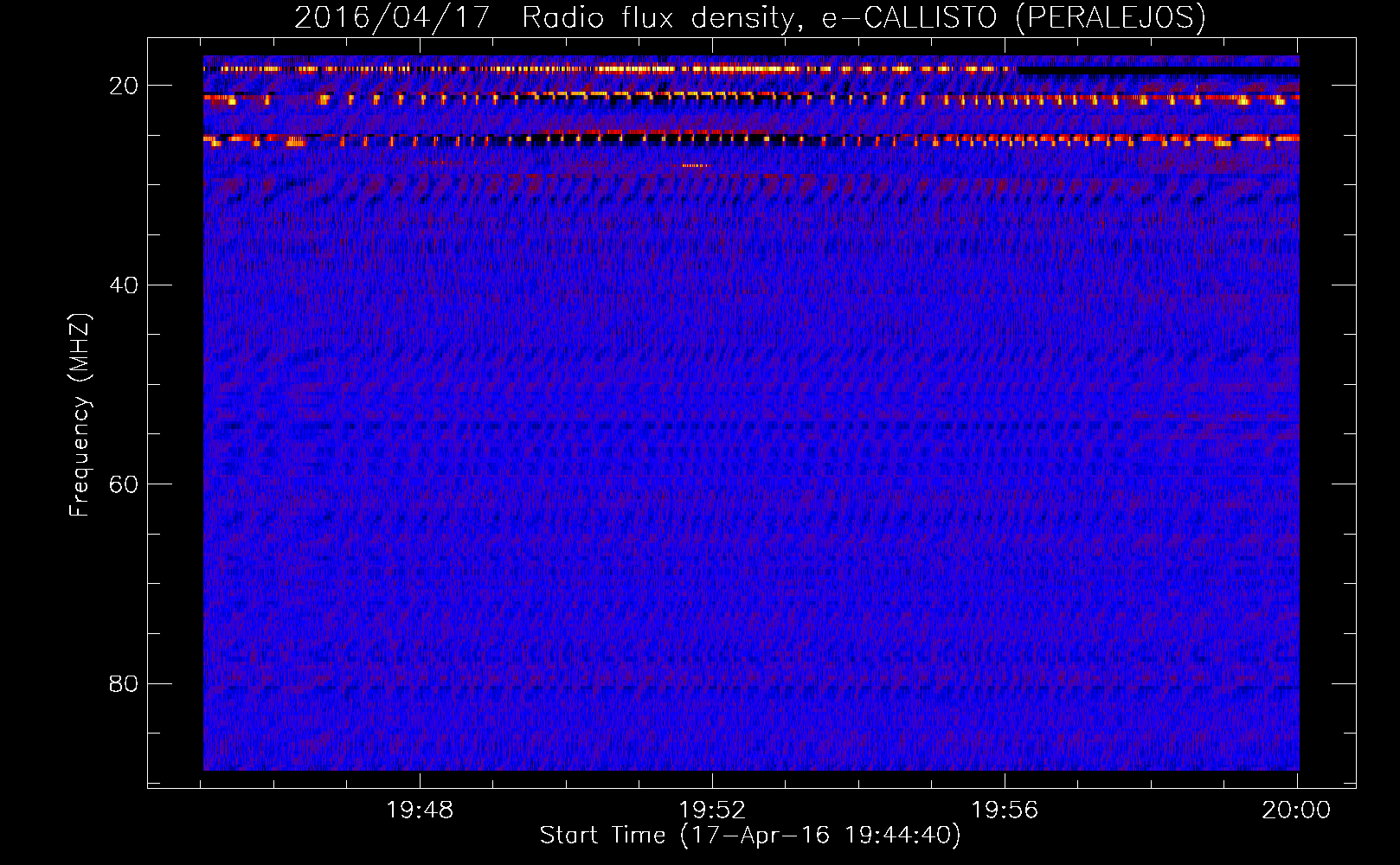The image size is (1400, 865).
Task: Click the '19:56' time tick label
Action: click(x=1005, y=811)
